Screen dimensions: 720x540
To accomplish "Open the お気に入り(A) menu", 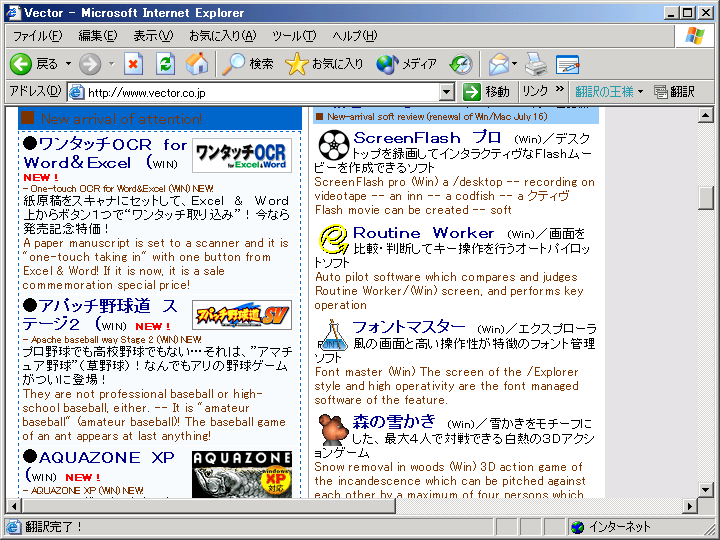I will pyautogui.click(x=223, y=36).
